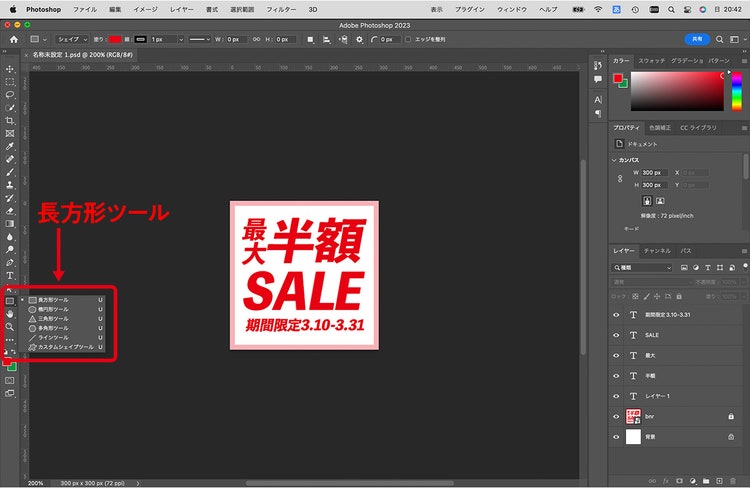Choose 三角形ツール from the flyout
The height and width of the screenshot is (488, 750).
66,319
